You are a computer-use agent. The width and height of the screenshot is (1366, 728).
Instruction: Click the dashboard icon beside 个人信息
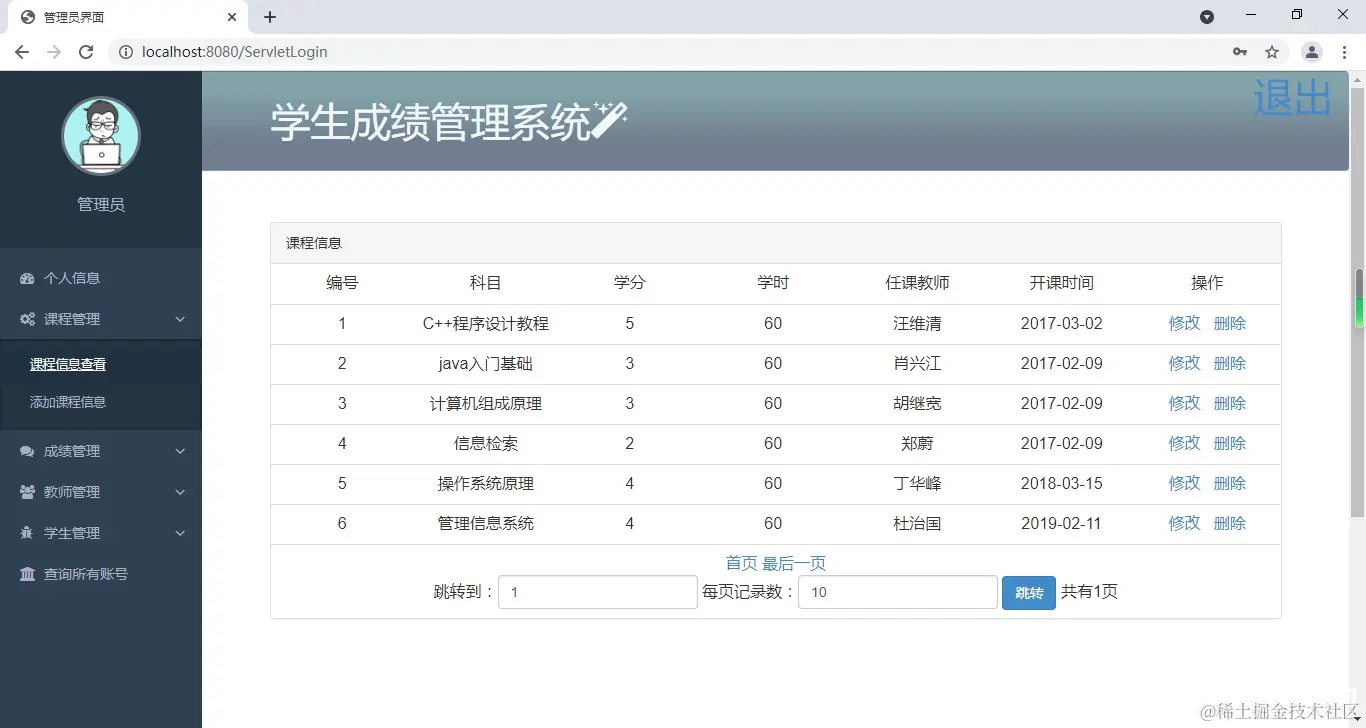click(27, 278)
